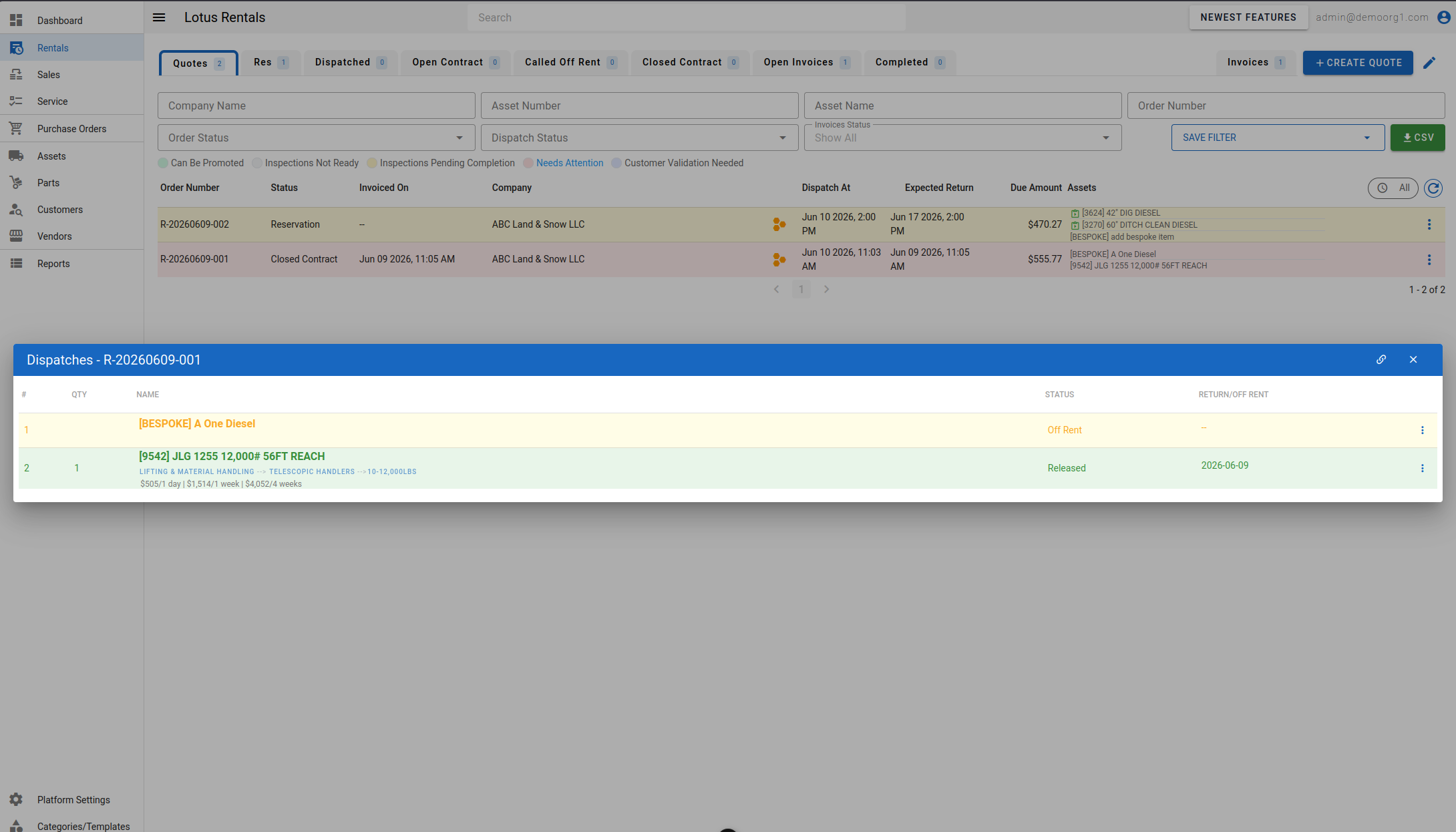
Task: Focus the Asset Name filter field
Action: click(962, 106)
